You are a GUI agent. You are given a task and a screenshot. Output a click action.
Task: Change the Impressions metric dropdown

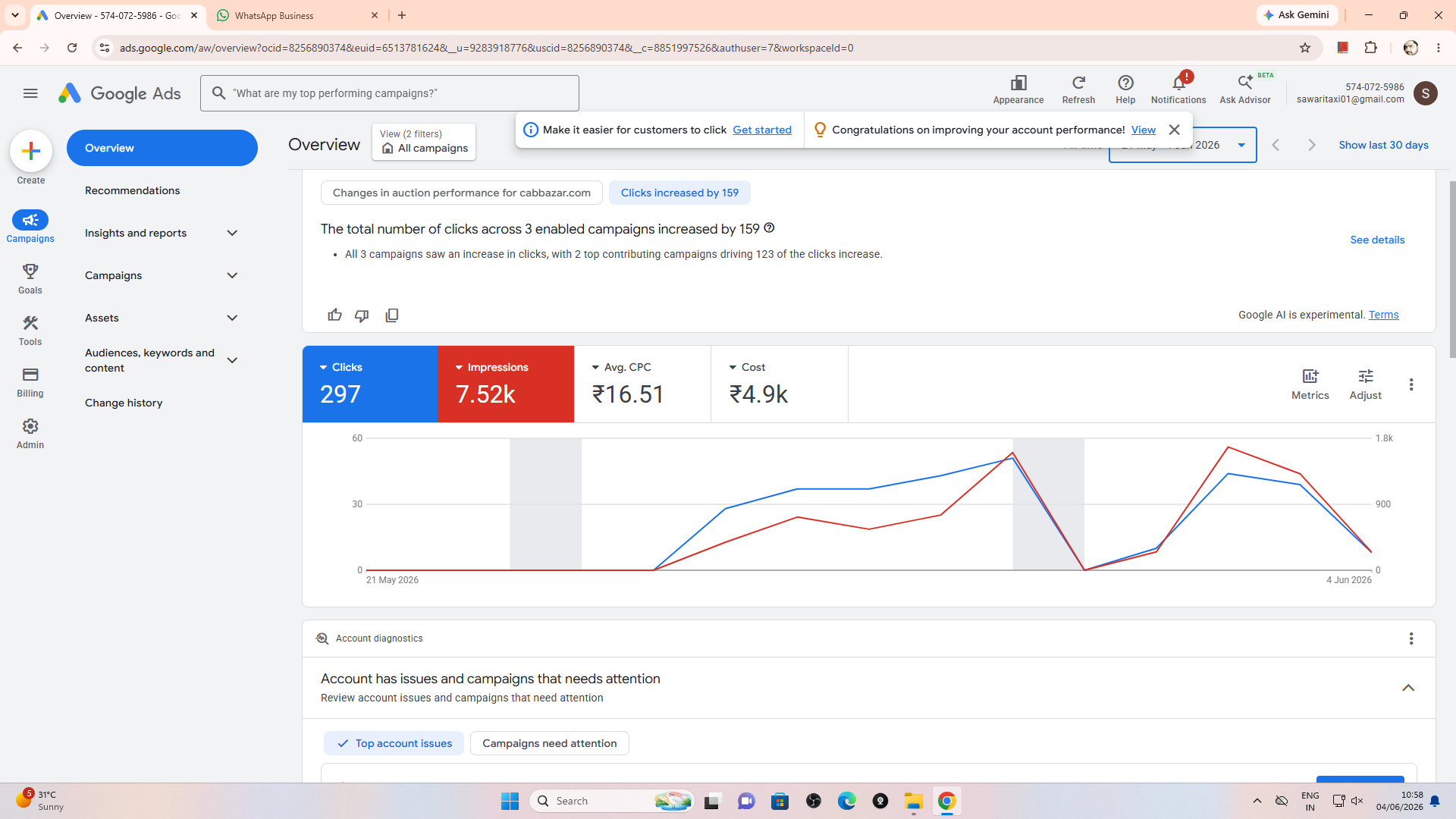(x=491, y=367)
